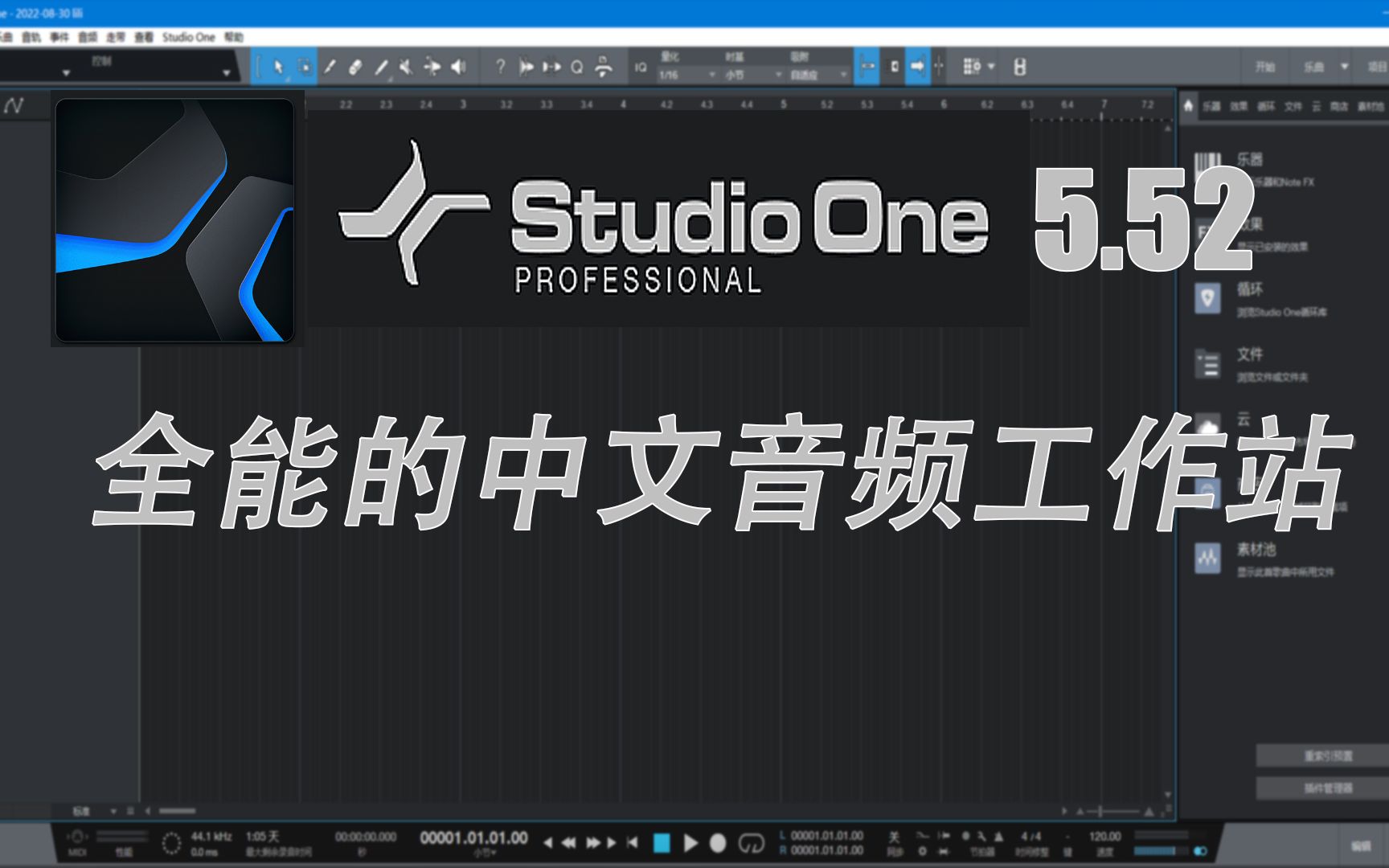The height and width of the screenshot is (868, 1389).
Task: Click the left locator 00001.01.01.00 value
Action: coord(827,836)
